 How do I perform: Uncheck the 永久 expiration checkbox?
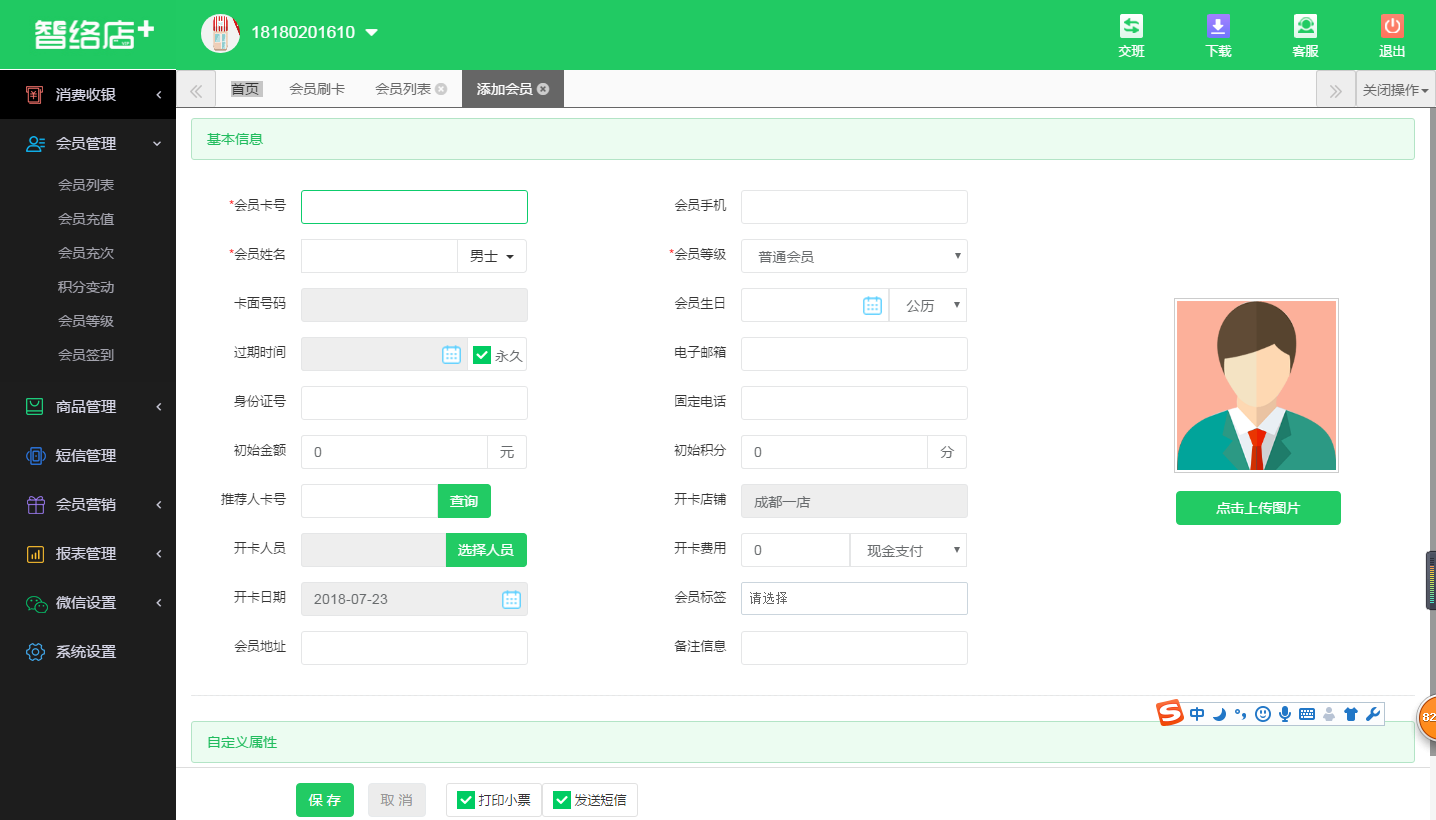coord(482,355)
